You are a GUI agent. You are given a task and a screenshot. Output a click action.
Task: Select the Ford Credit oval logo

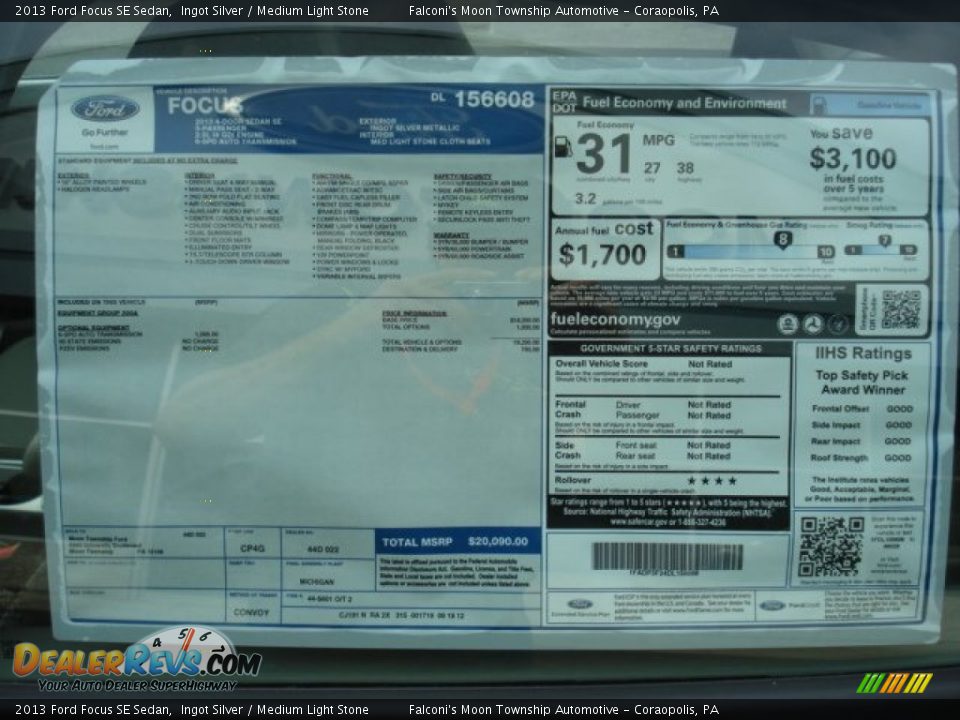(x=772, y=605)
